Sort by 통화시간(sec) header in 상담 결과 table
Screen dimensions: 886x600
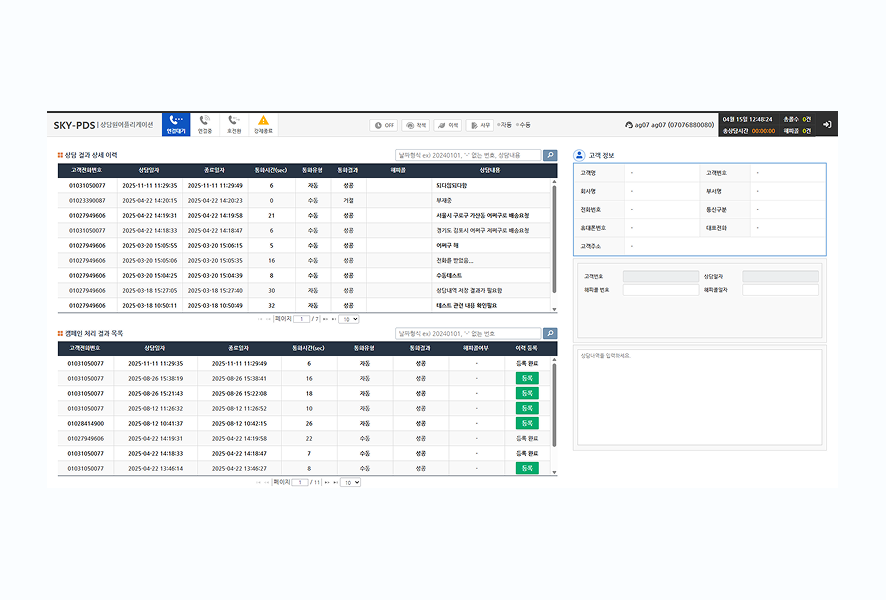tap(271, 170)
